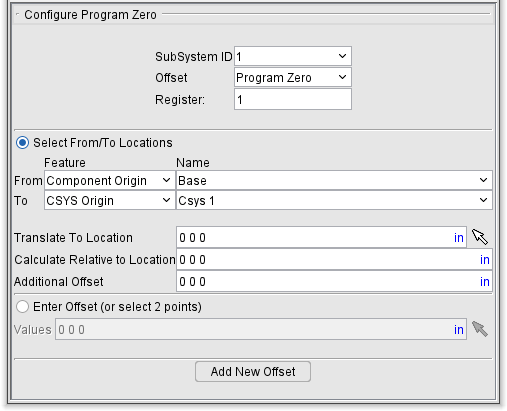This screenshot has height=411, width=507.
Task: Open the Offset dropdown showing Program Zero
Action: pos(293,77)
